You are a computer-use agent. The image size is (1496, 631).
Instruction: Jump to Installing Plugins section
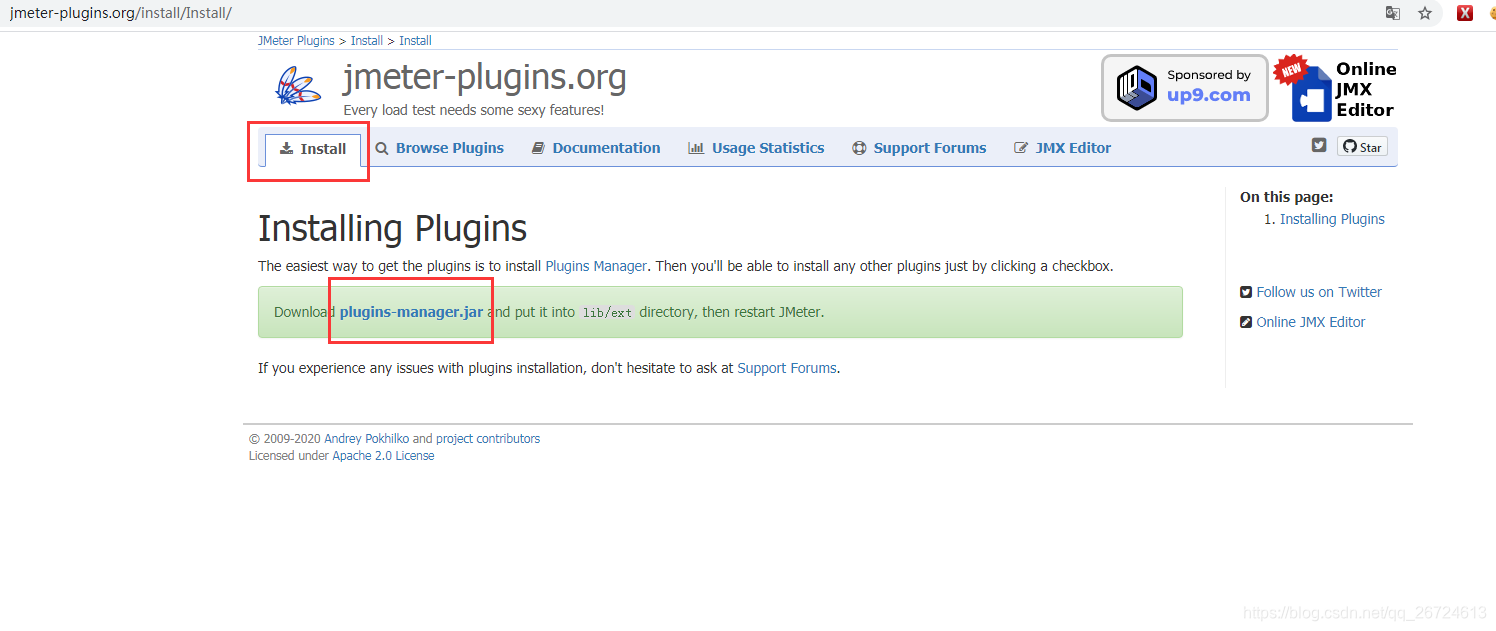click(x=1332, y=219)
